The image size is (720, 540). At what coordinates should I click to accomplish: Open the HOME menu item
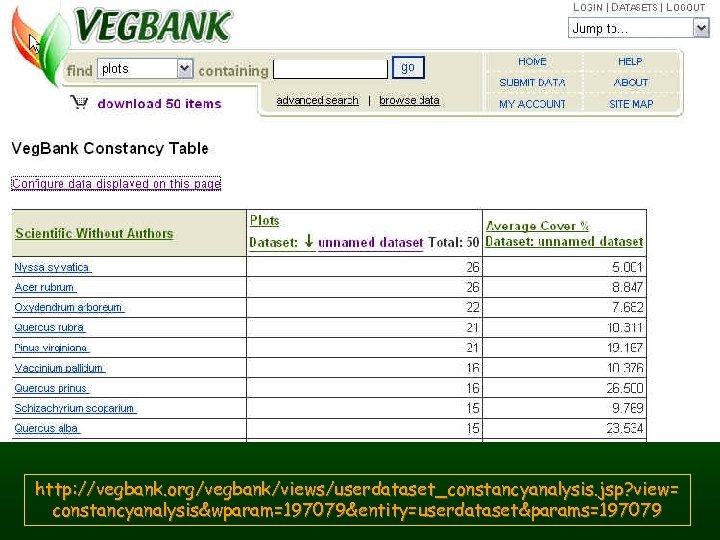point(532,62)
